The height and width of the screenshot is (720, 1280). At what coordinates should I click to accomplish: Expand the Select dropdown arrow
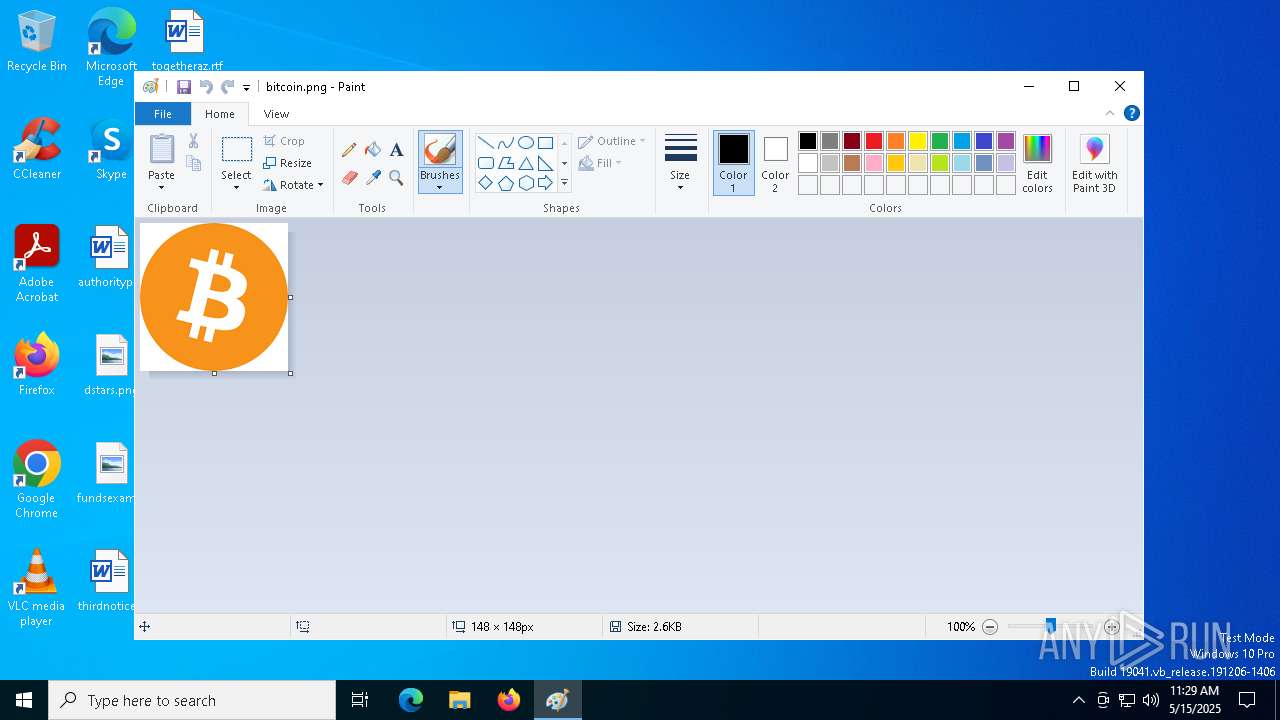click(x=236, y=187)
